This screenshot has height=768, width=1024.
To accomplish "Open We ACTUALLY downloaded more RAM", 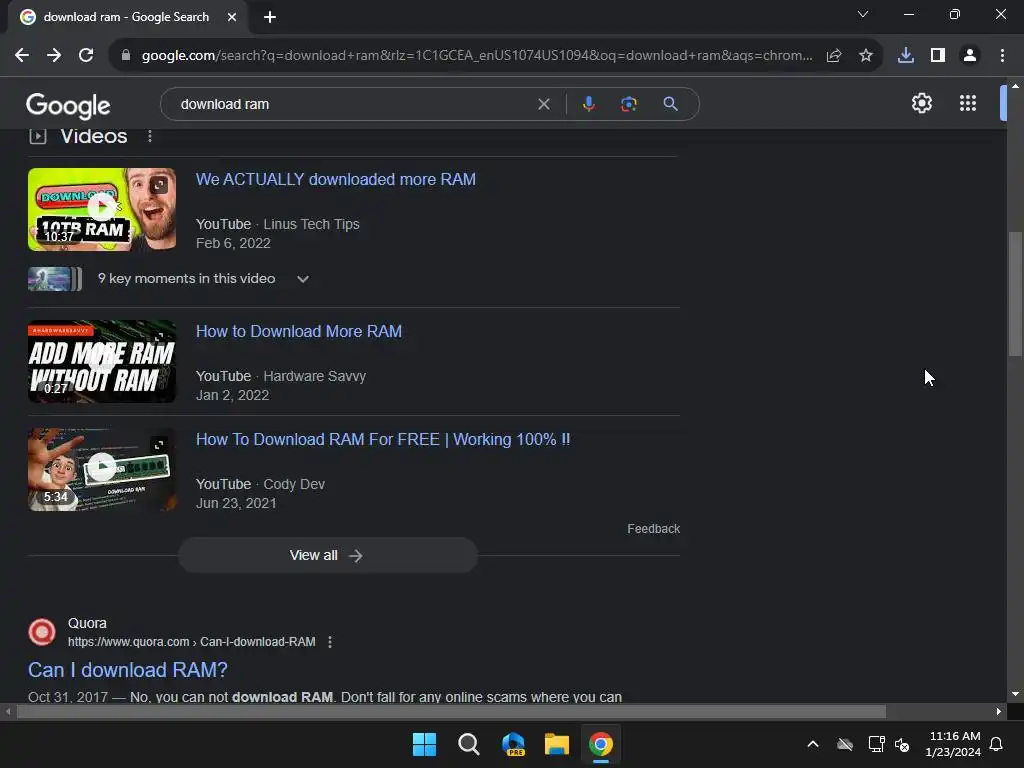I will pos(336,180).
